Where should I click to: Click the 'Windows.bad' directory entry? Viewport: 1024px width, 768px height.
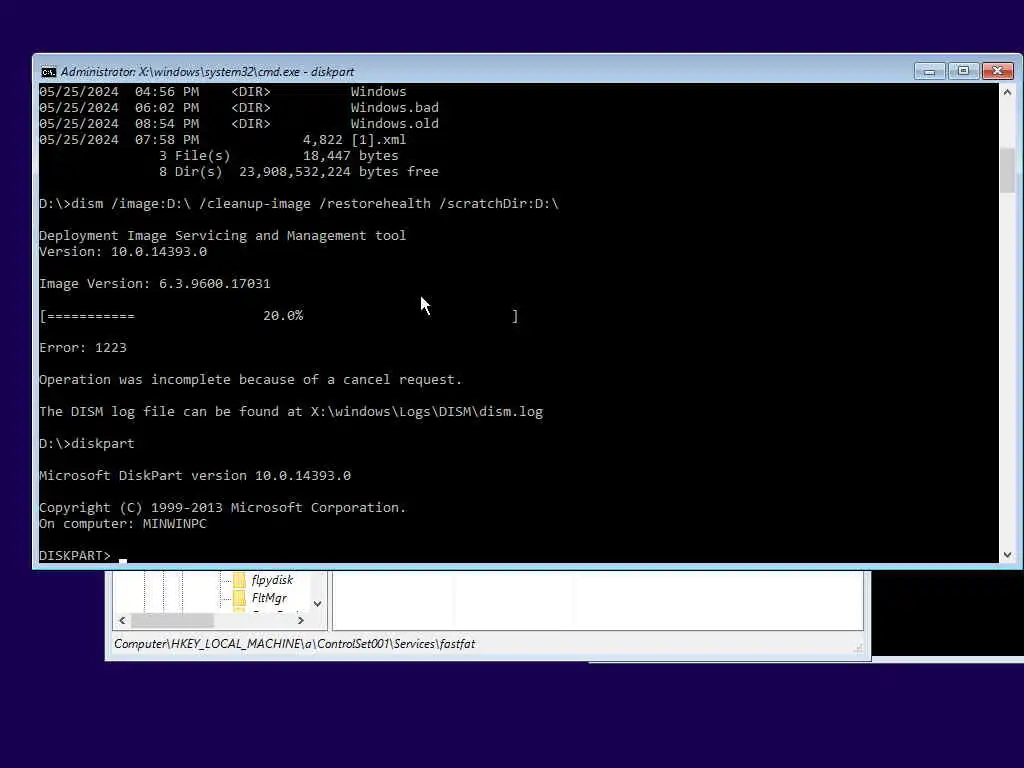[394, 107]
